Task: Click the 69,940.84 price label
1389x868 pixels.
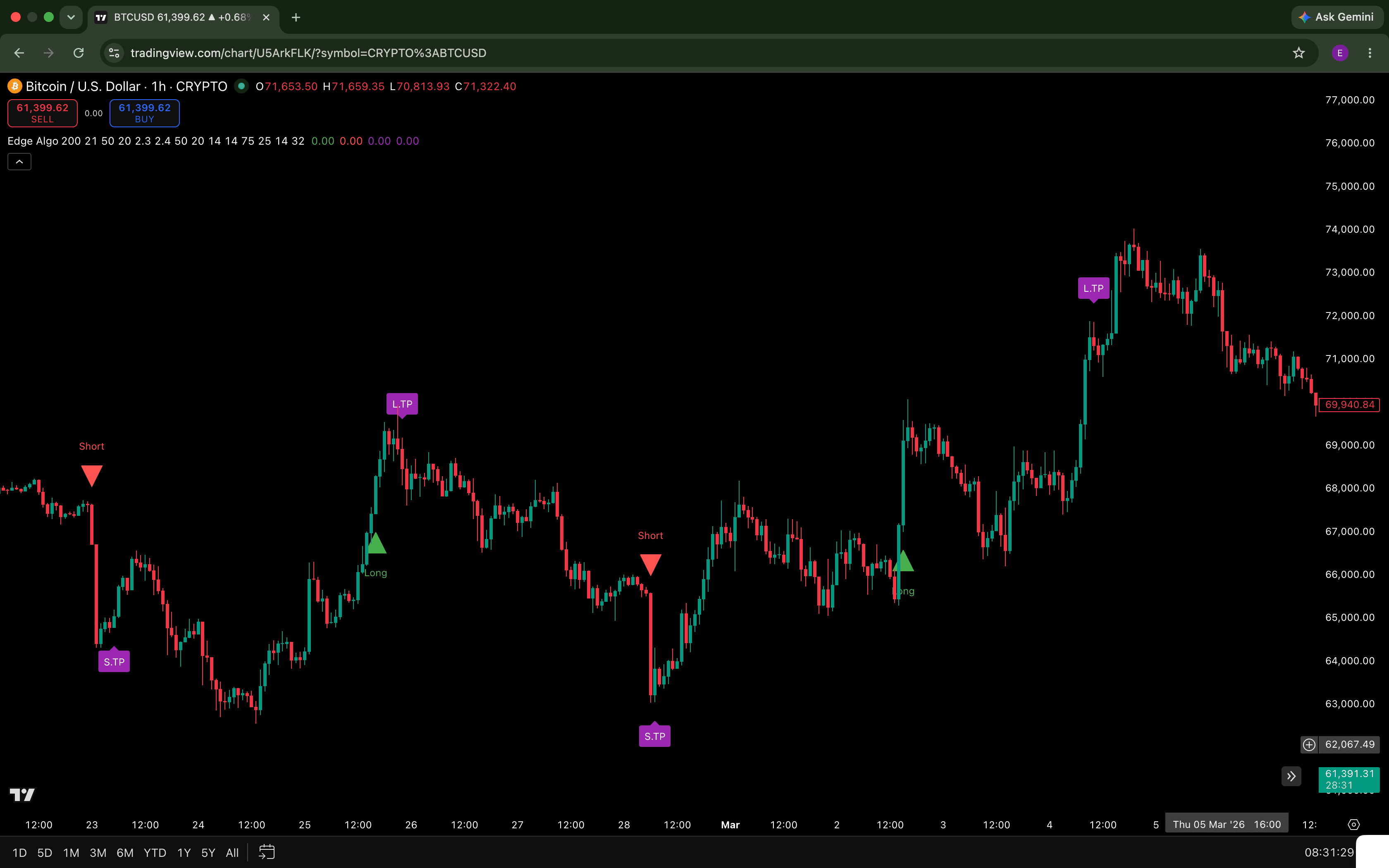Action: point(1349,405)
